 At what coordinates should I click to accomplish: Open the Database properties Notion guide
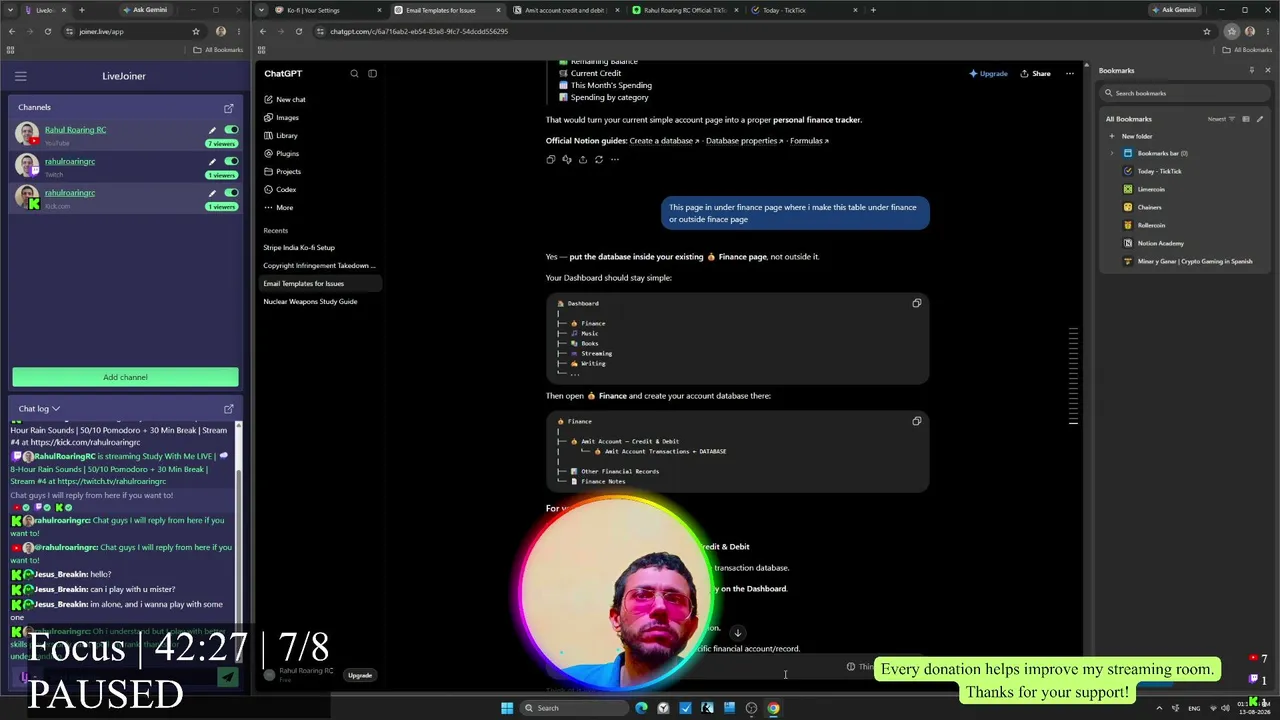[x=744, y=141]
